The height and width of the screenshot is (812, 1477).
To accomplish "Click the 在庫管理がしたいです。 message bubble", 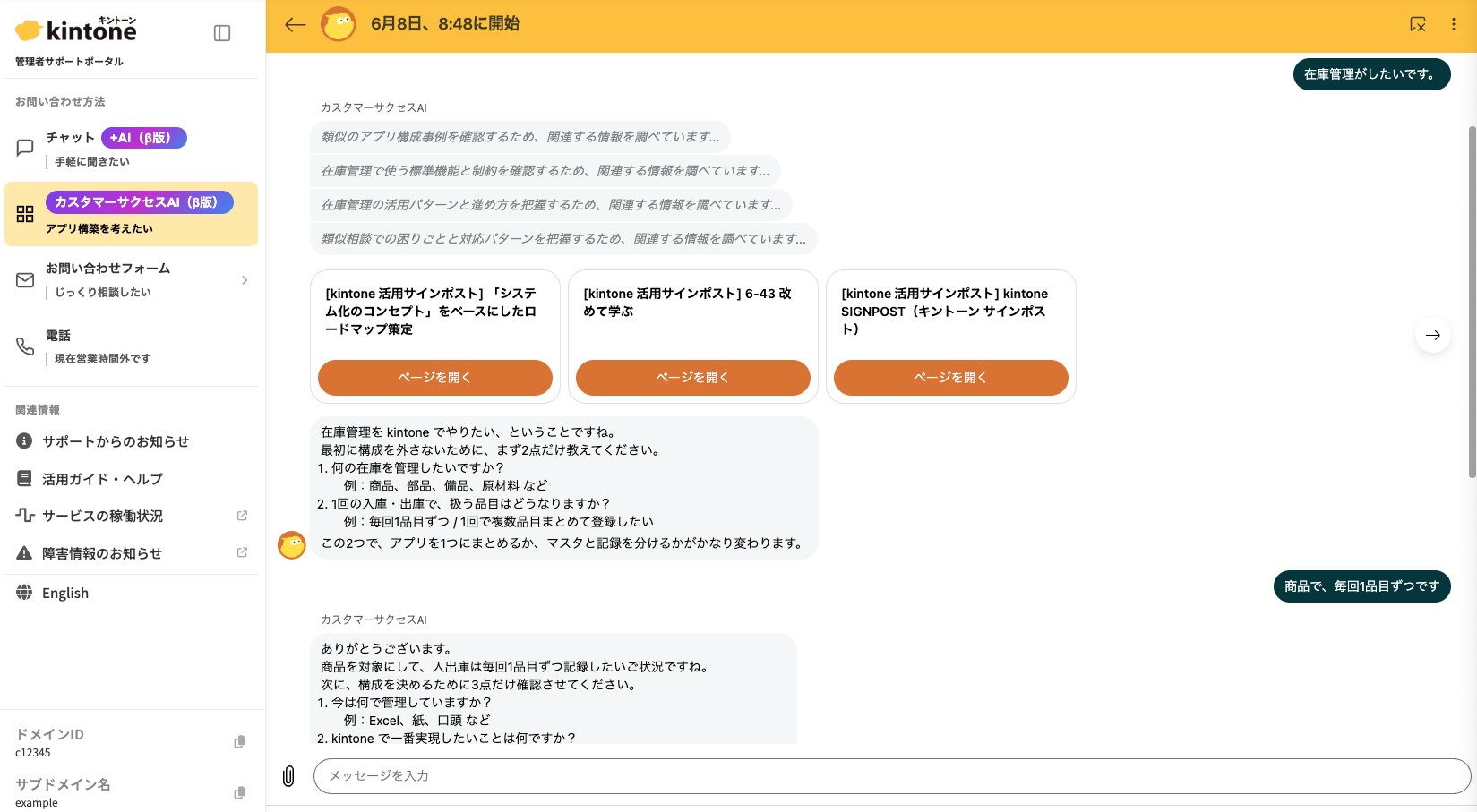I will point(1371,74).
